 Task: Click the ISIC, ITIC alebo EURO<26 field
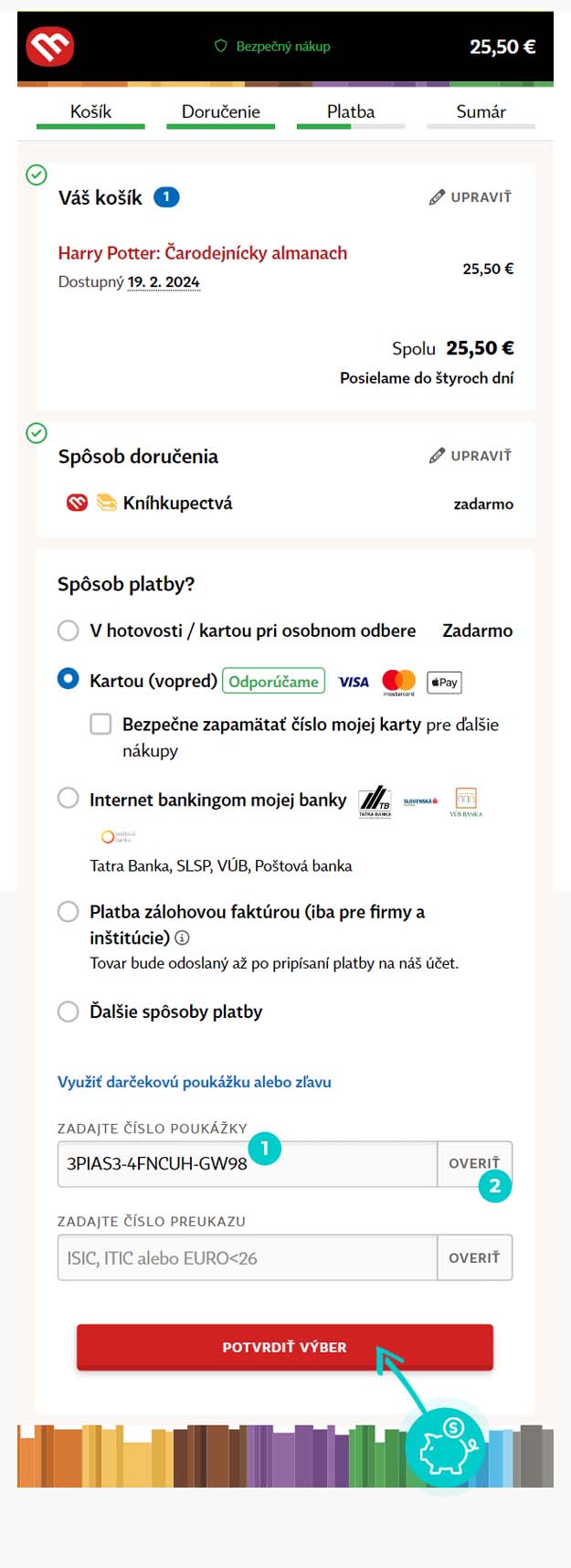click(x=248, y=1258)
